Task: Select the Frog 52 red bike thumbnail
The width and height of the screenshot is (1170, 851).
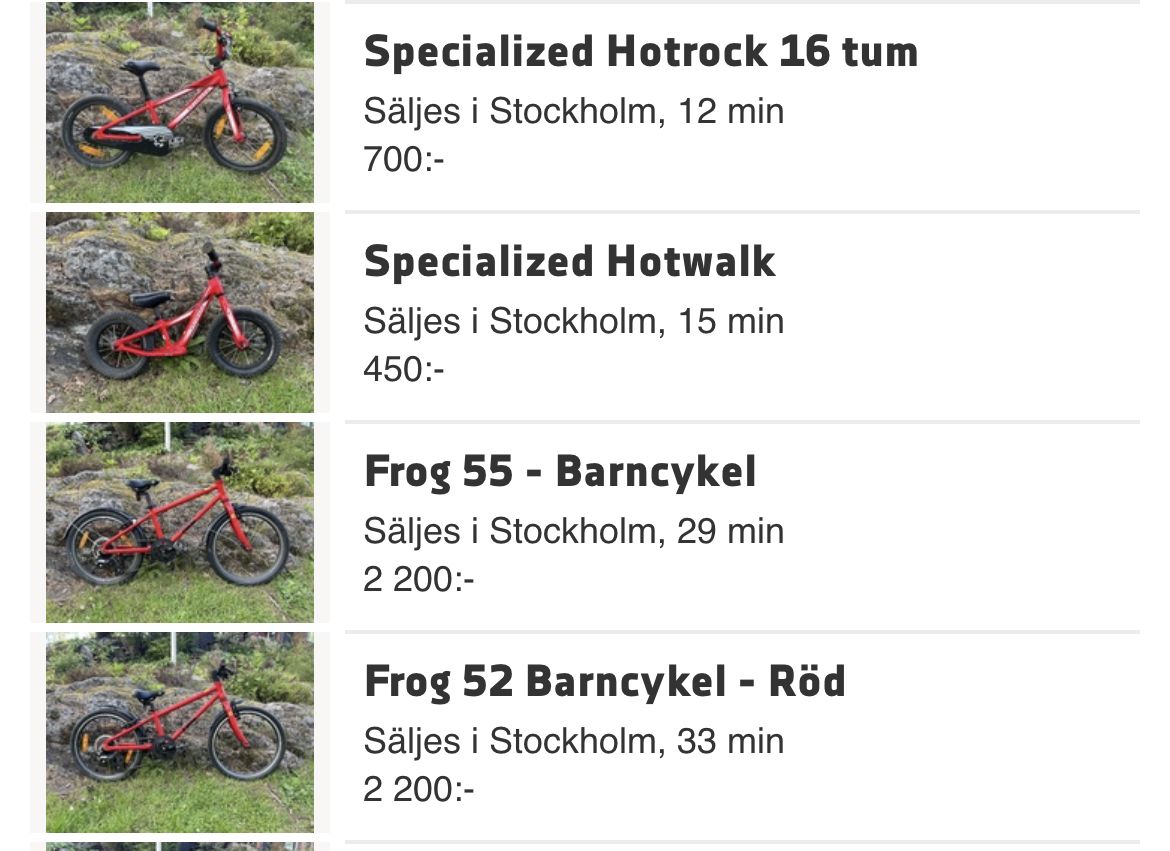Action: 180,732
